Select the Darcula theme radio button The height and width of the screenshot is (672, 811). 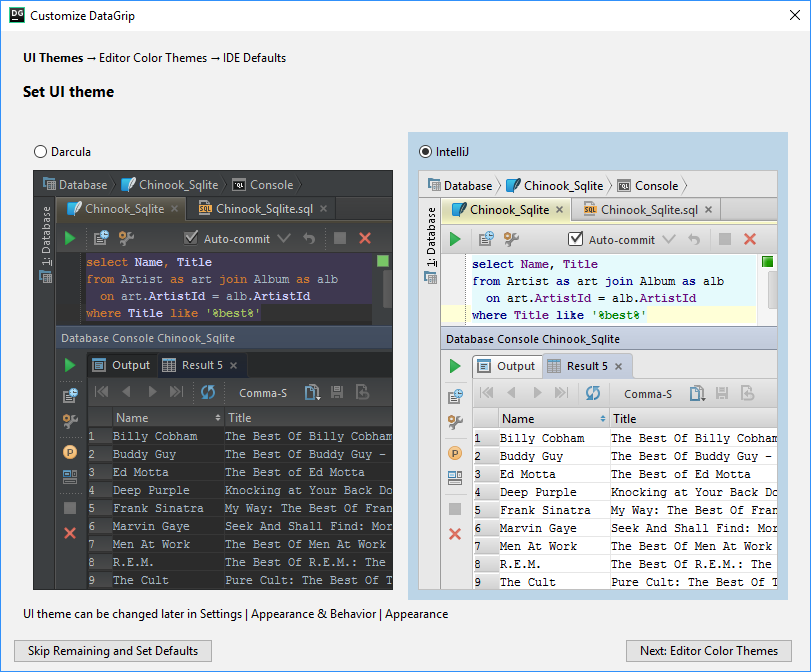(40, 152)
